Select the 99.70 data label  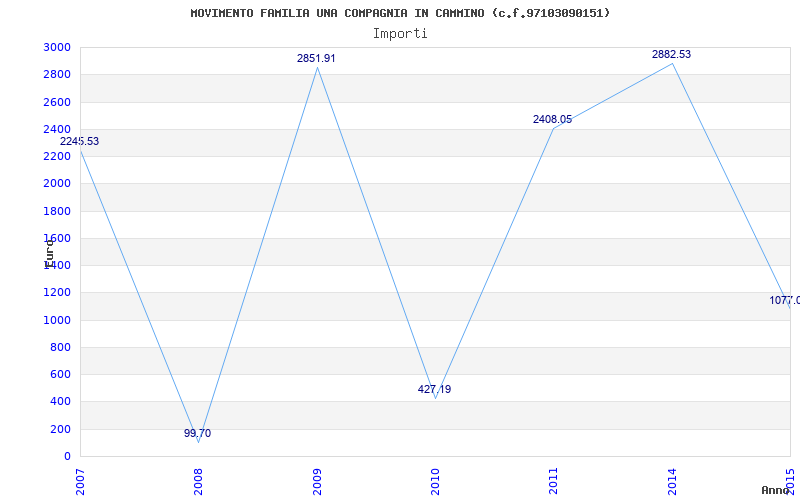point(197,433)
